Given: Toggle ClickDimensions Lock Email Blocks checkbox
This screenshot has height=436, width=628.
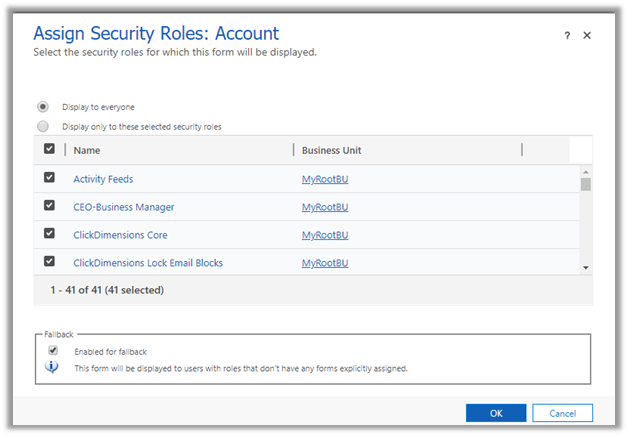Looking at the screenshot, I should pos(50,263).
